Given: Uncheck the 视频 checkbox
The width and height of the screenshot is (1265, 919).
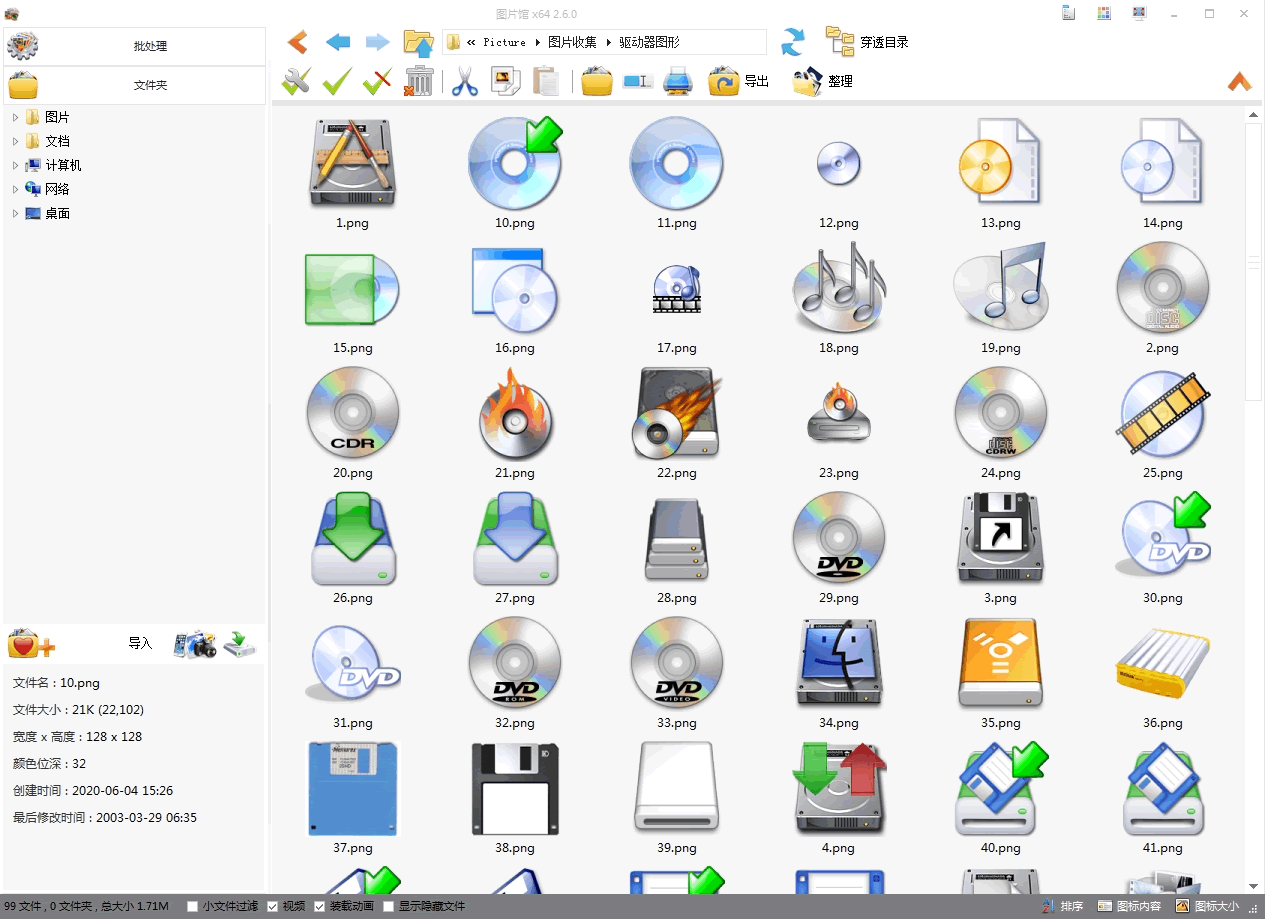Looking at the screenshot, I should 273,907.
